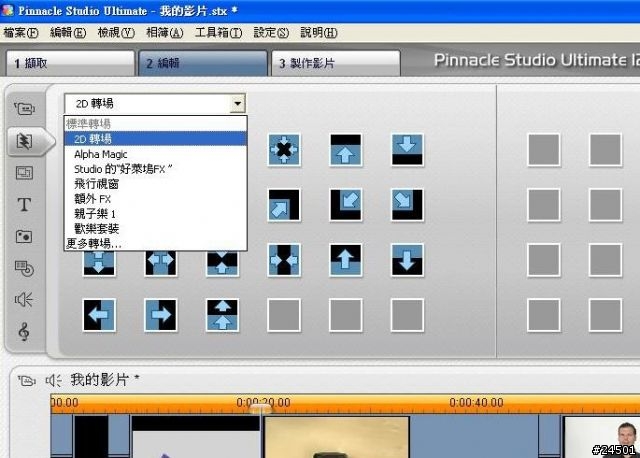This screenshot has width=640, height=458.
Task: Select the black clip at timeline start
Action: (x=91, y=436)
